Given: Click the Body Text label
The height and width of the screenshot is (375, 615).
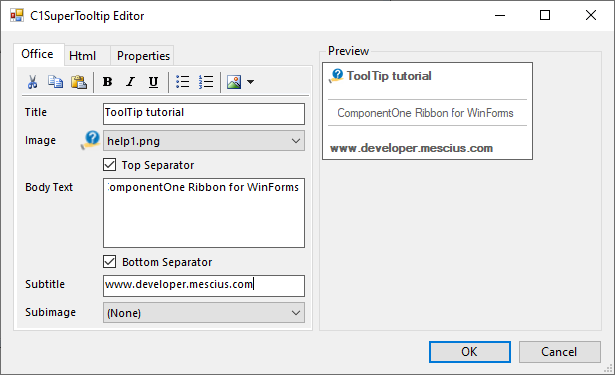Looking at the screenshot, I should pos(49,187).
